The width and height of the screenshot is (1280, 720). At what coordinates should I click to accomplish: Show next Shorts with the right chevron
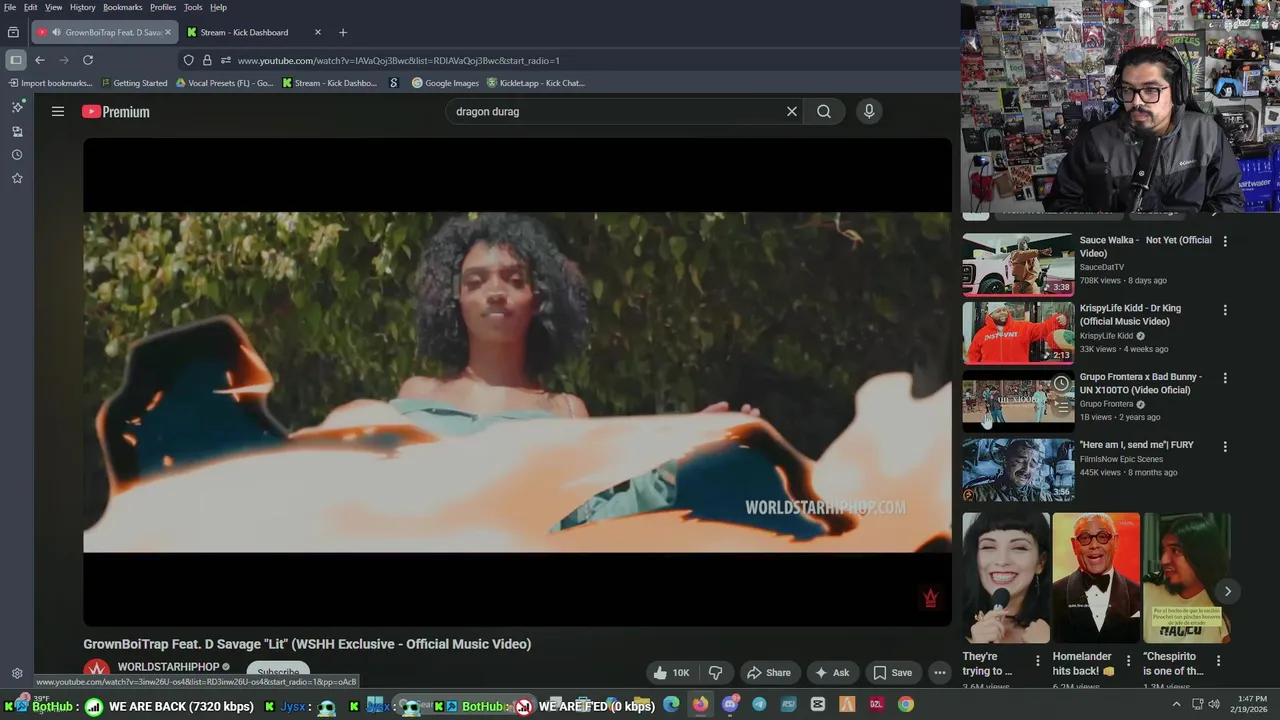coord(1227,591)
